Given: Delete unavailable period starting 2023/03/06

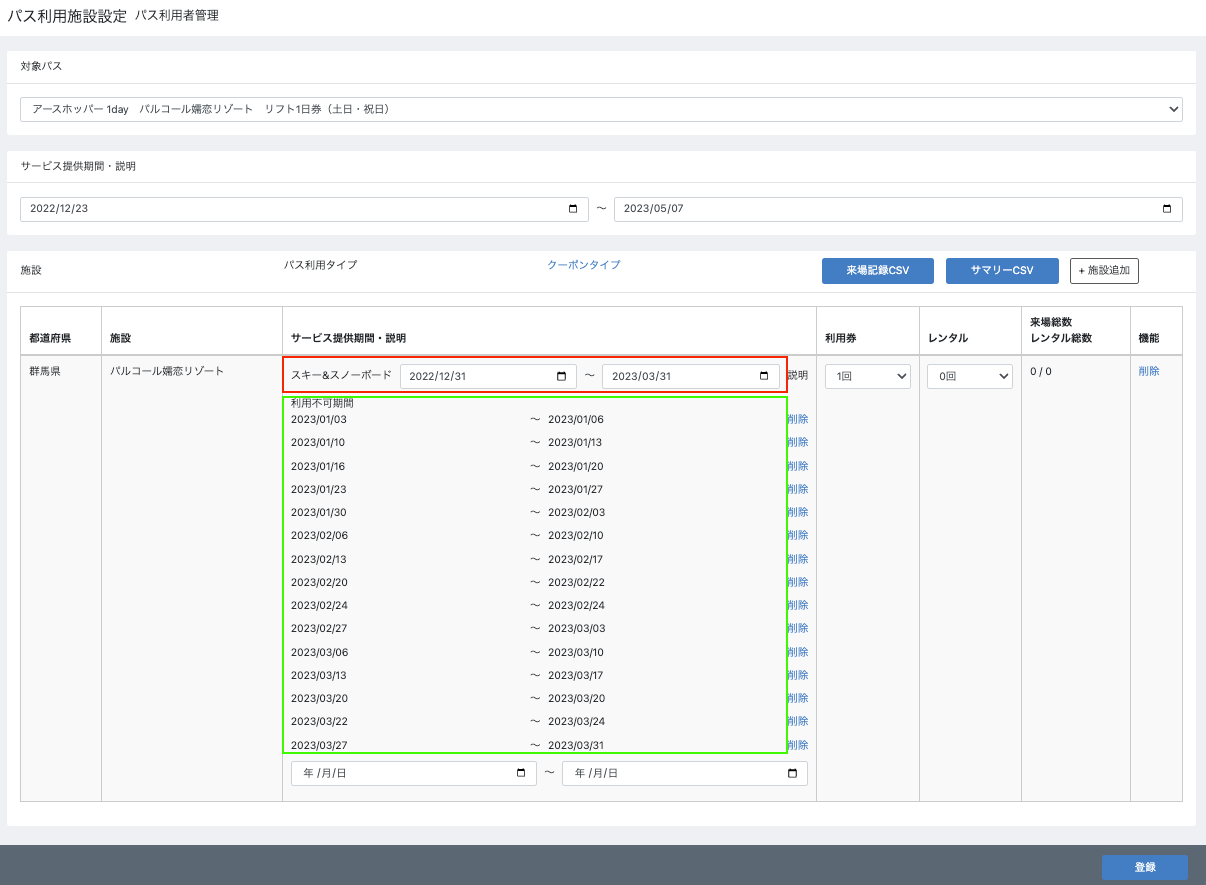Looking at the screenshot, I should point(798,652).
